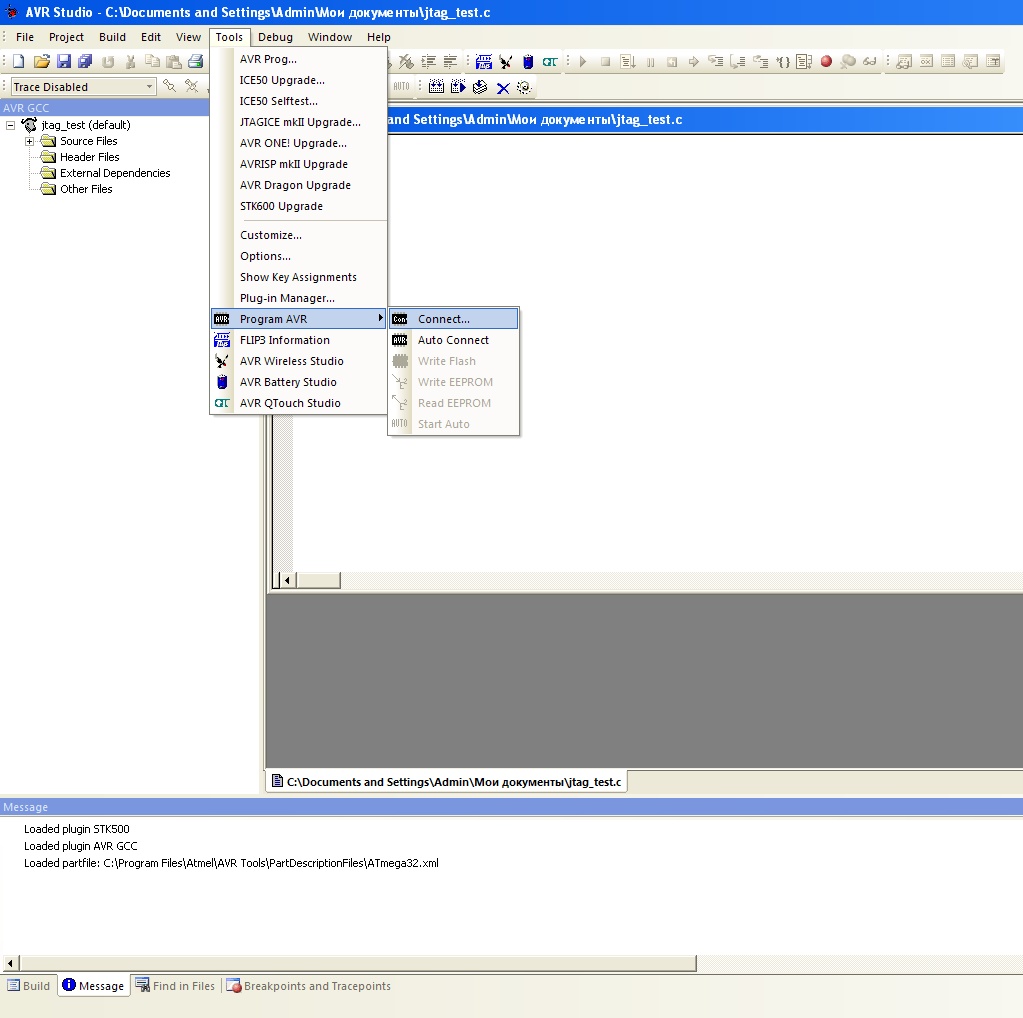The height and width of the screenshot is (1018, 1023).
Task: Open the Window menu
Action: click(x=330, y=37)
